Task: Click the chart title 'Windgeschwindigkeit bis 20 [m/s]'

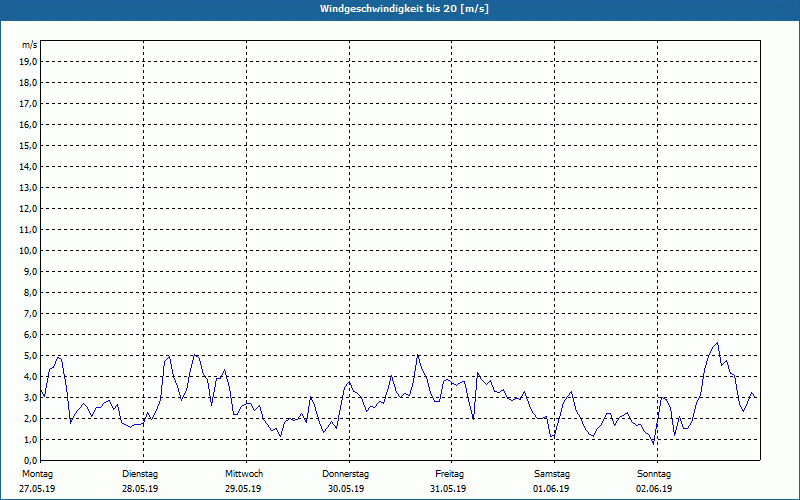Action: tap(404, 9)
